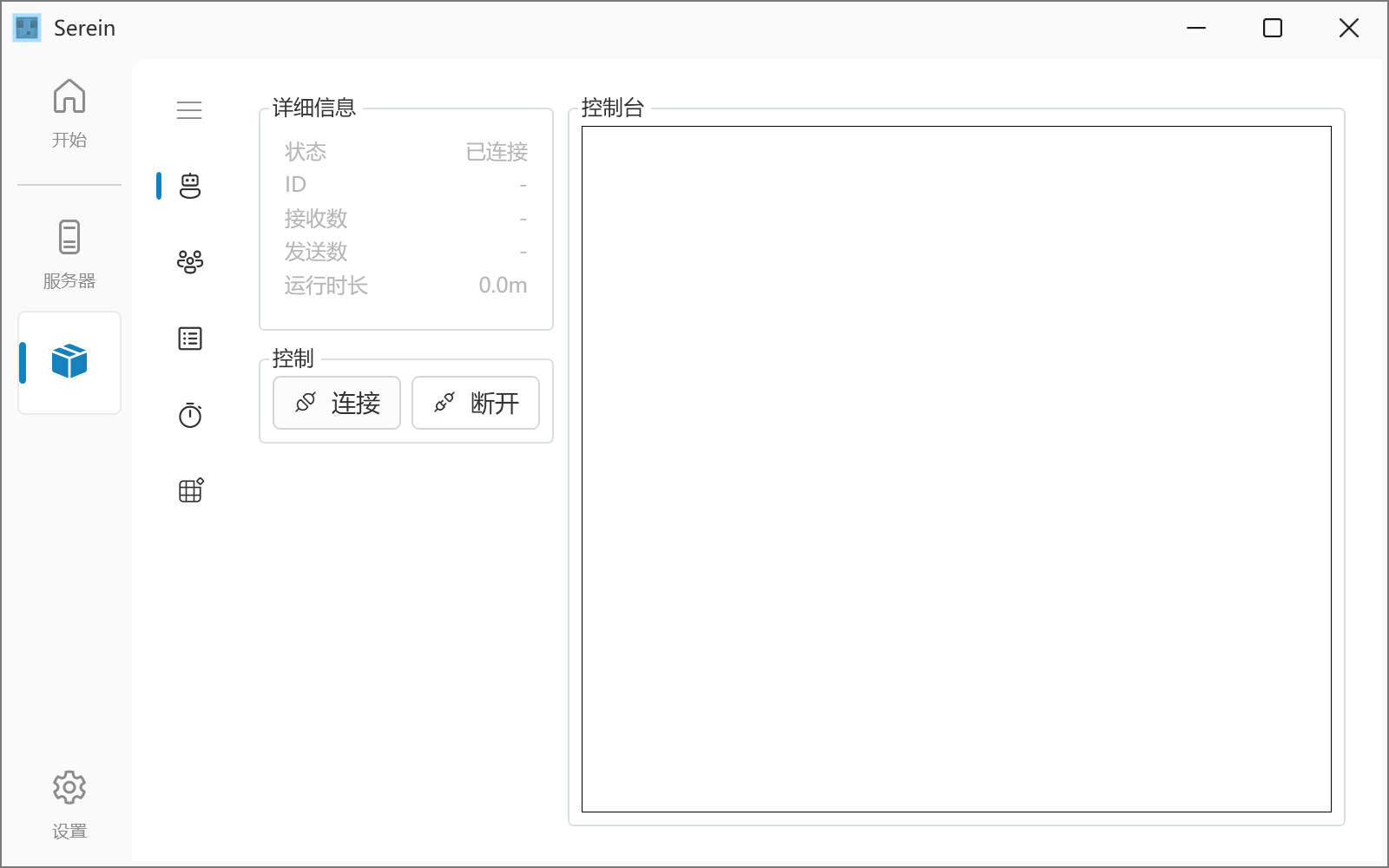Open the 开始 home page
This screenshot has height=868, width=1389.
pyautogui.click(x=69, y=114)
